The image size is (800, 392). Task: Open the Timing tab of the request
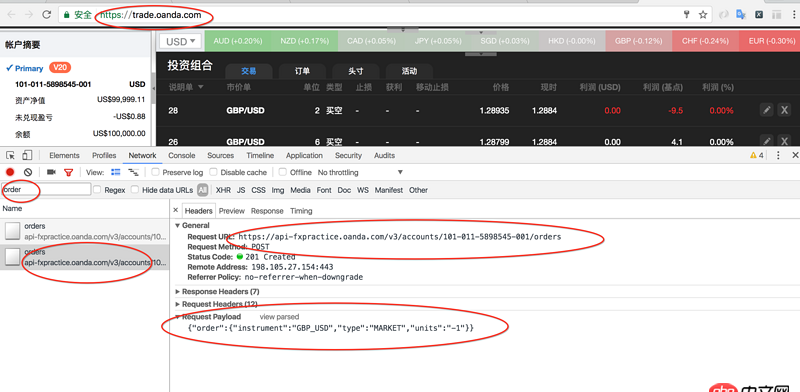[301, 211]
